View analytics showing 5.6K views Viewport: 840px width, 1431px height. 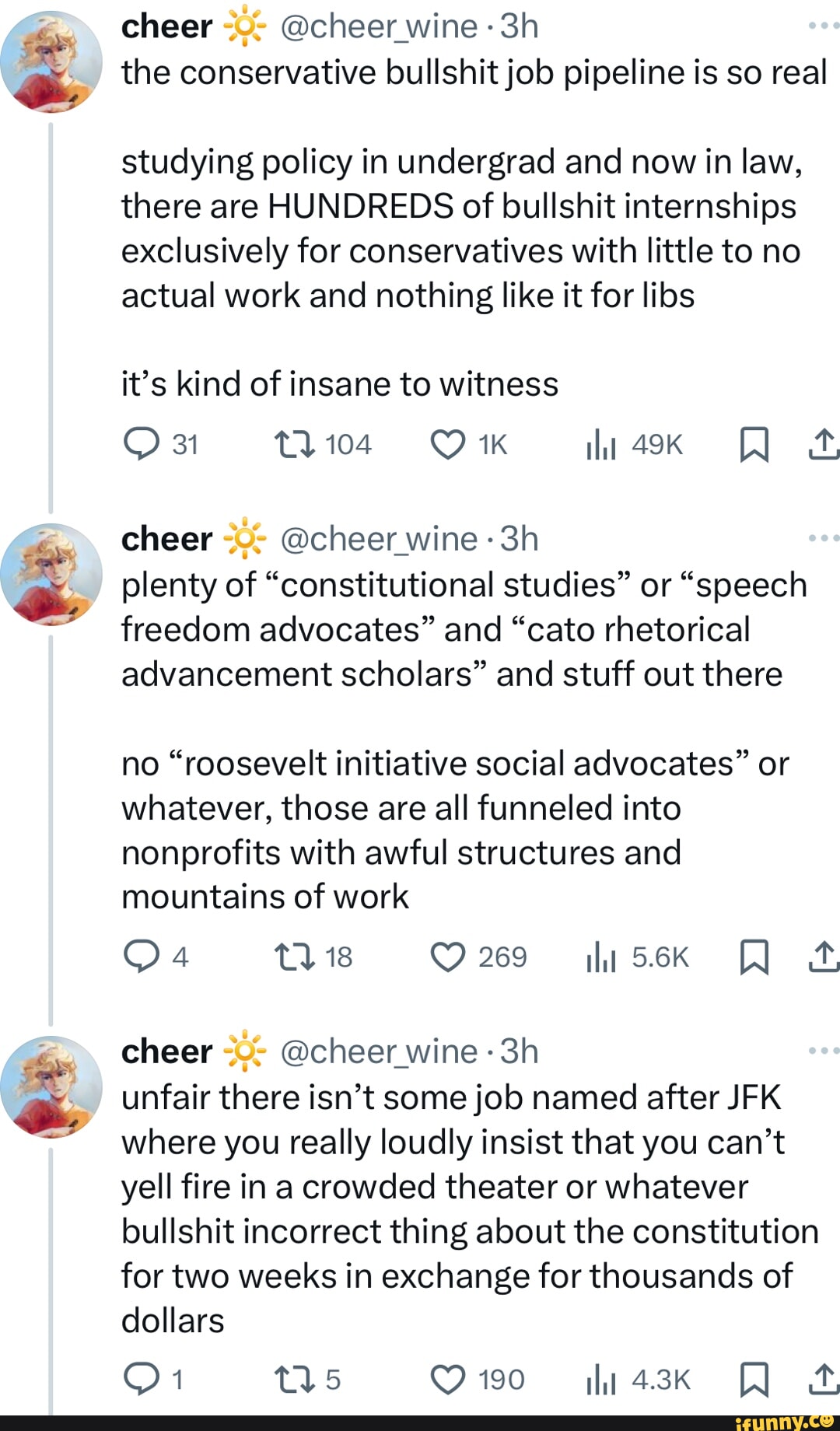[x=601, y=957]
